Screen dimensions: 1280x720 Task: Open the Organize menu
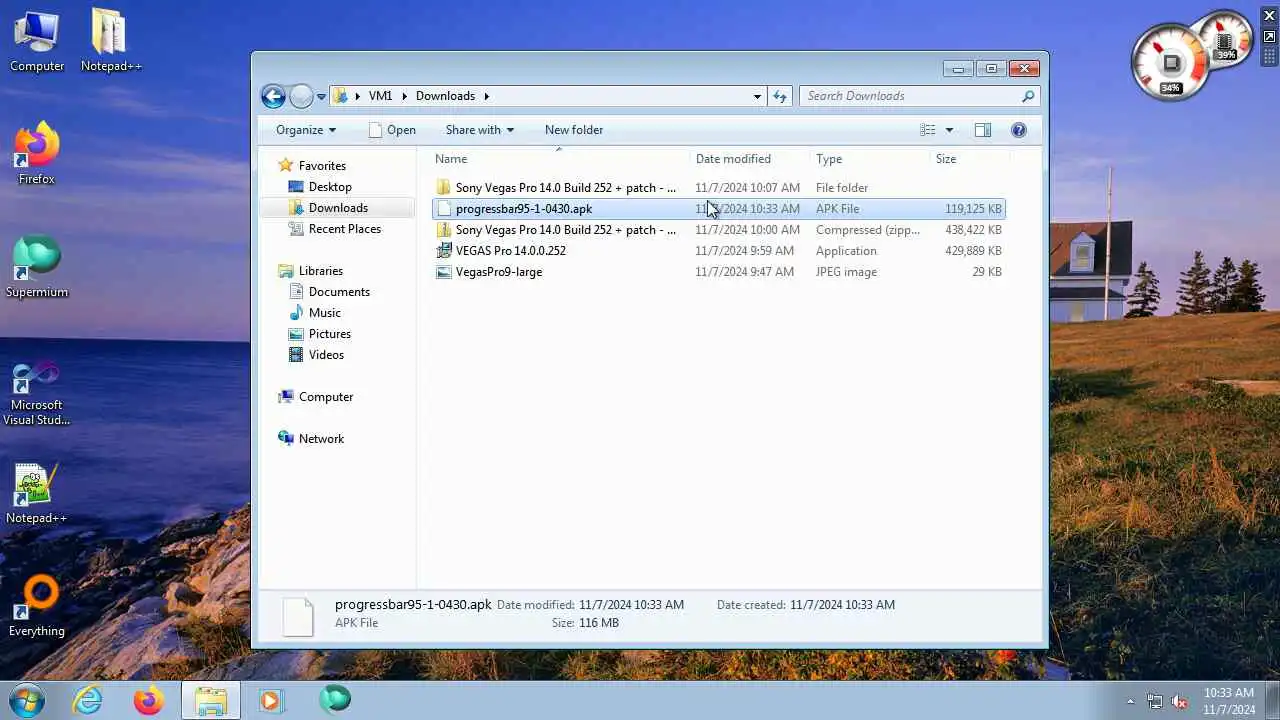pos(306,130)
